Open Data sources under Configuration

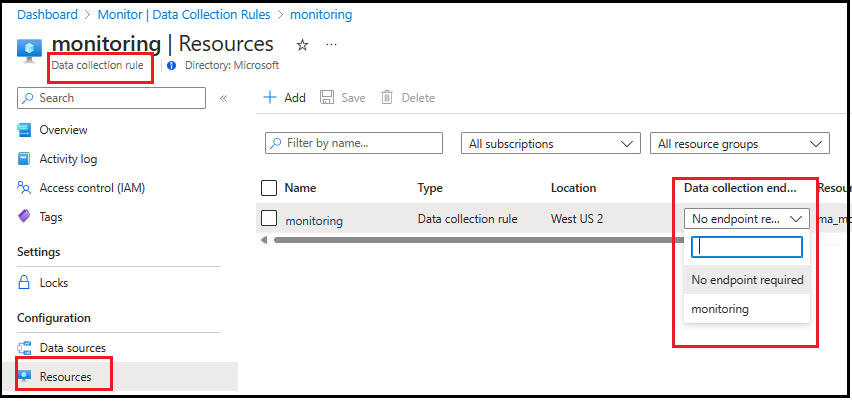pyautogui.click(x=73, y=348)
